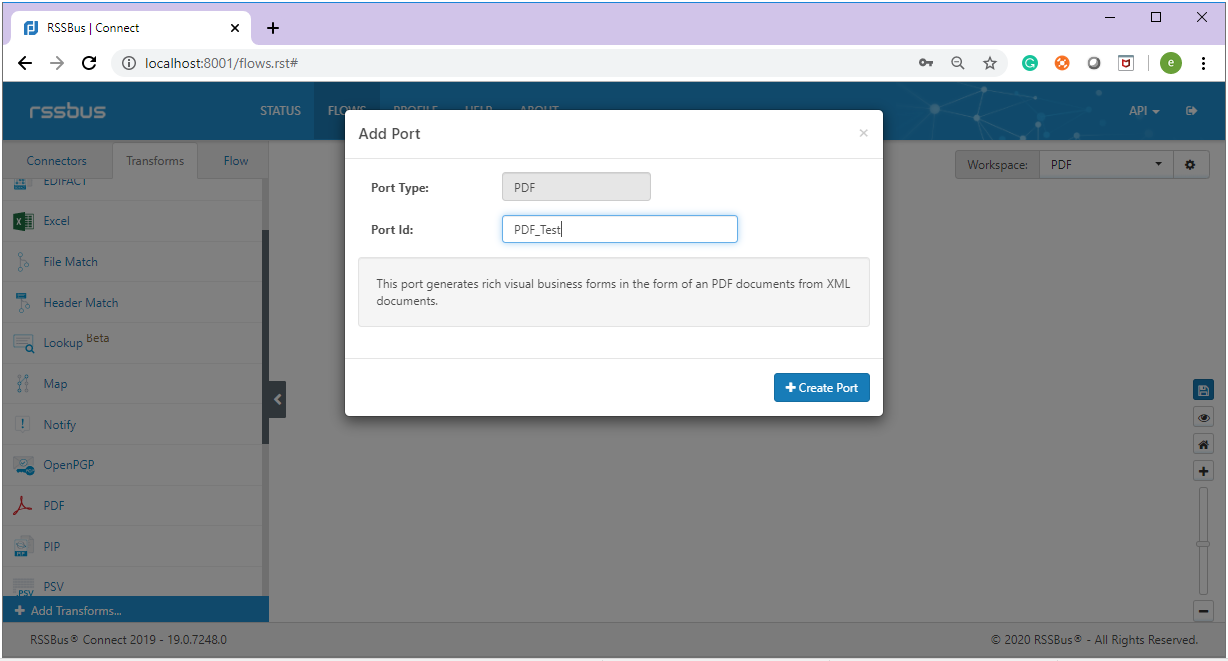This screenshot has height=661, width=1228.
Task: Open the API dropdown menu
Action: pyautogui.click(x=1144, y=111)
